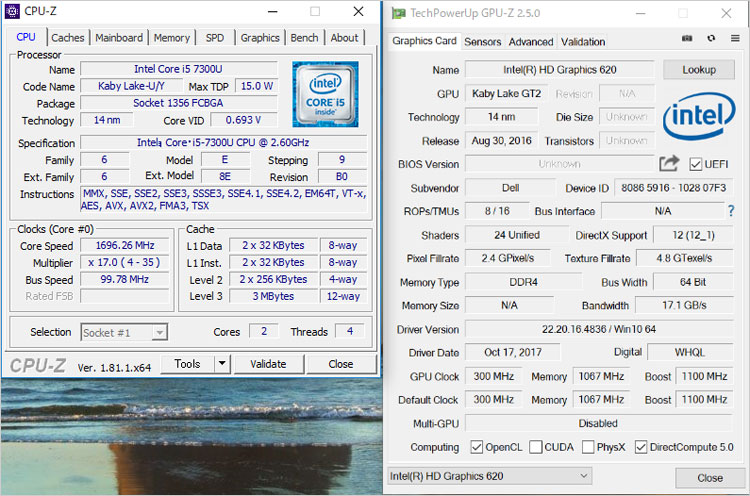Image resolution: width=750 pixels, height=496 pixels.
Task: Click the CPU-Z title bar icon
Action: 12,11
